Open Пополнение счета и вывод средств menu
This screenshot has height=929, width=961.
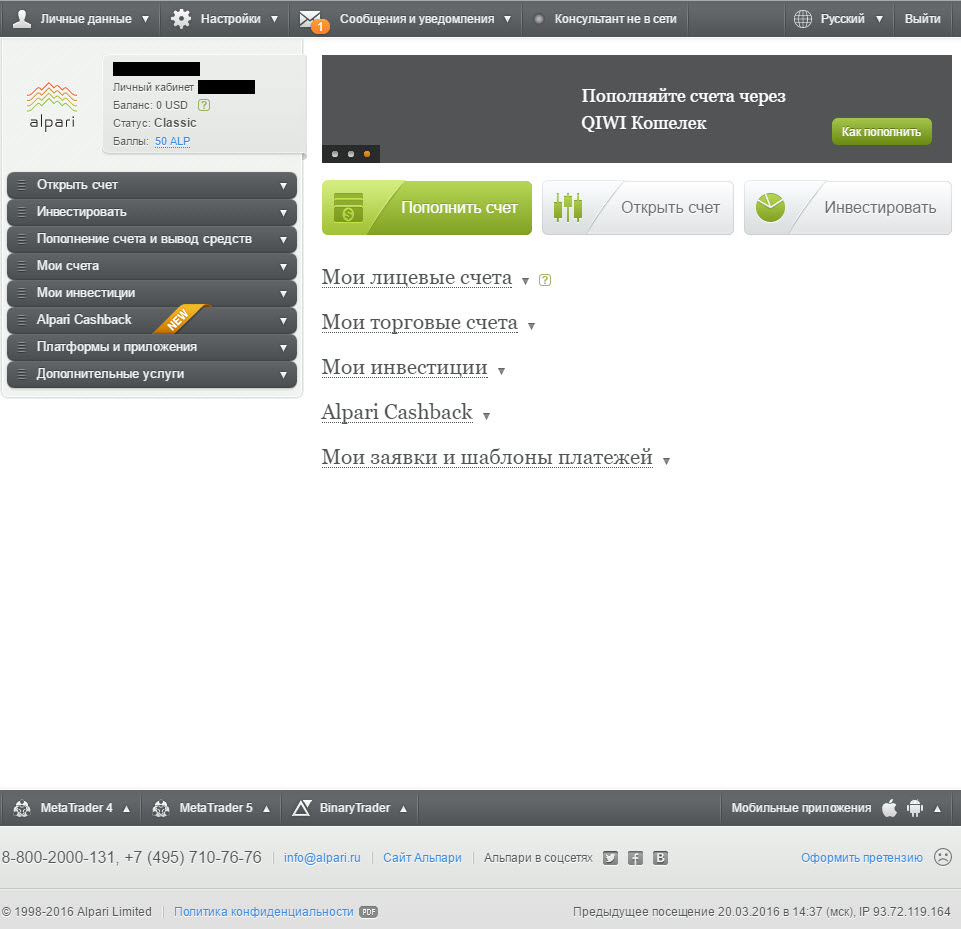[152, 239]
